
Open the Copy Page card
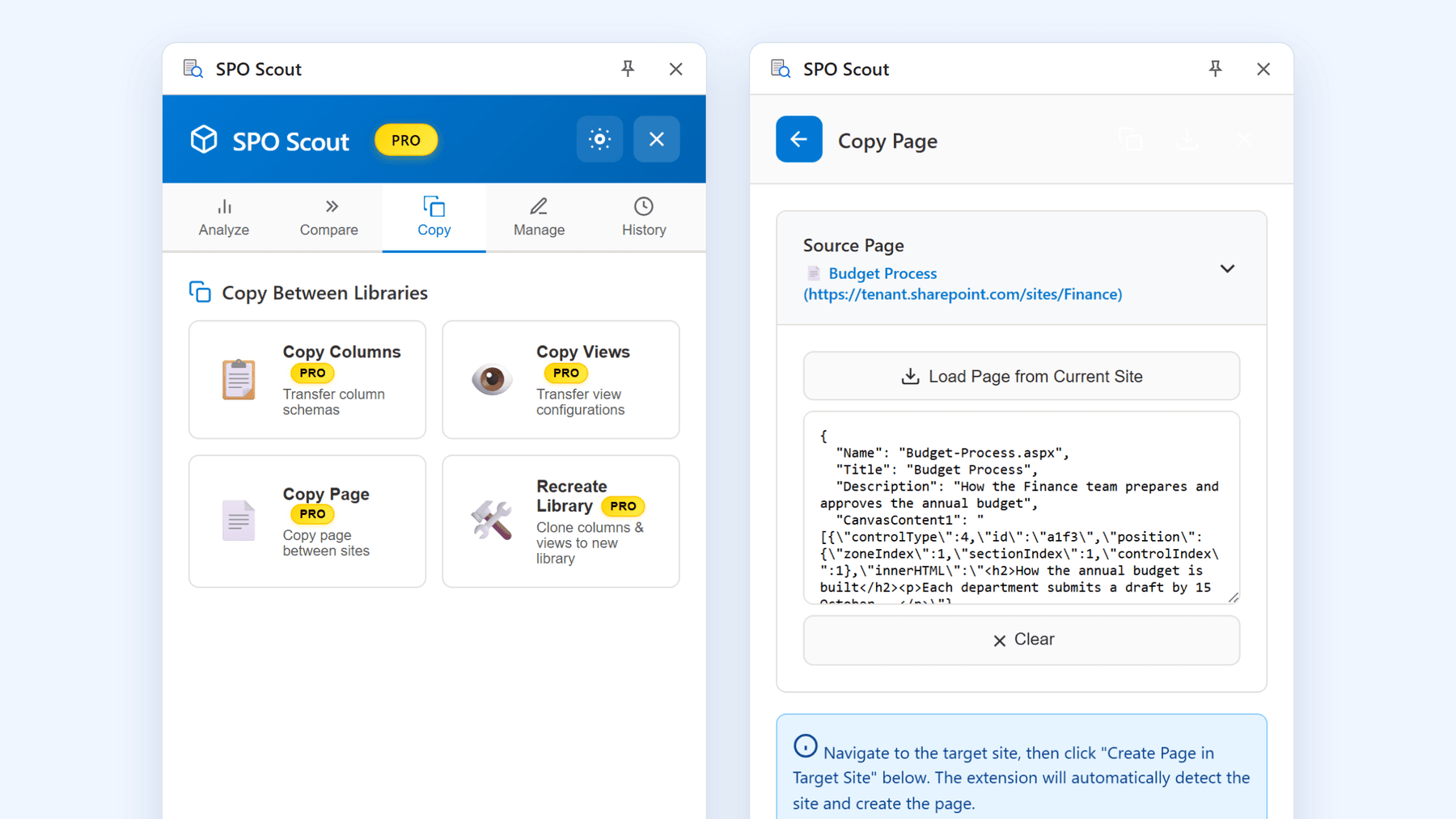point(307,521)
